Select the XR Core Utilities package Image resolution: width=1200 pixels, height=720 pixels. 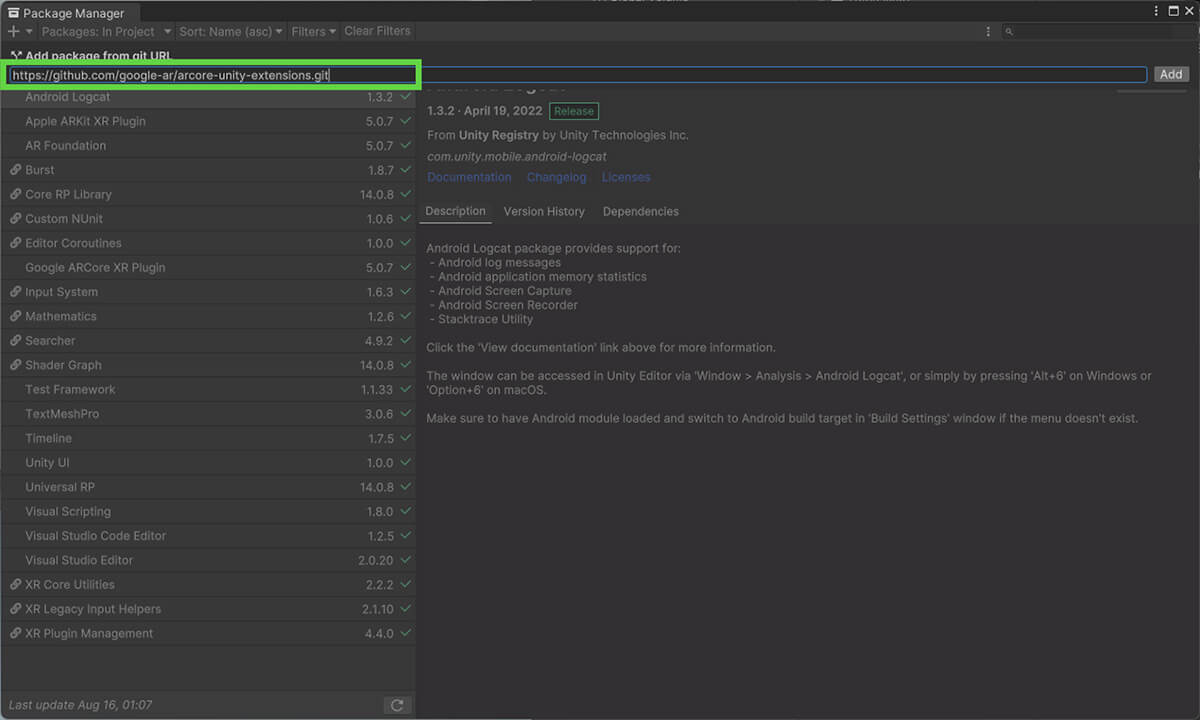208,584
